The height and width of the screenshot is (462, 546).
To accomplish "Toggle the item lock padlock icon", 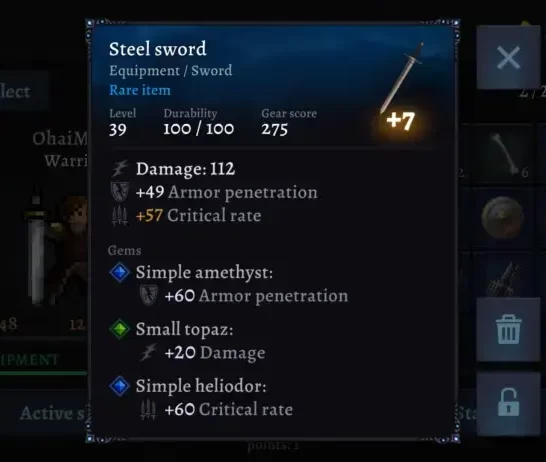I will click(508, 403).
